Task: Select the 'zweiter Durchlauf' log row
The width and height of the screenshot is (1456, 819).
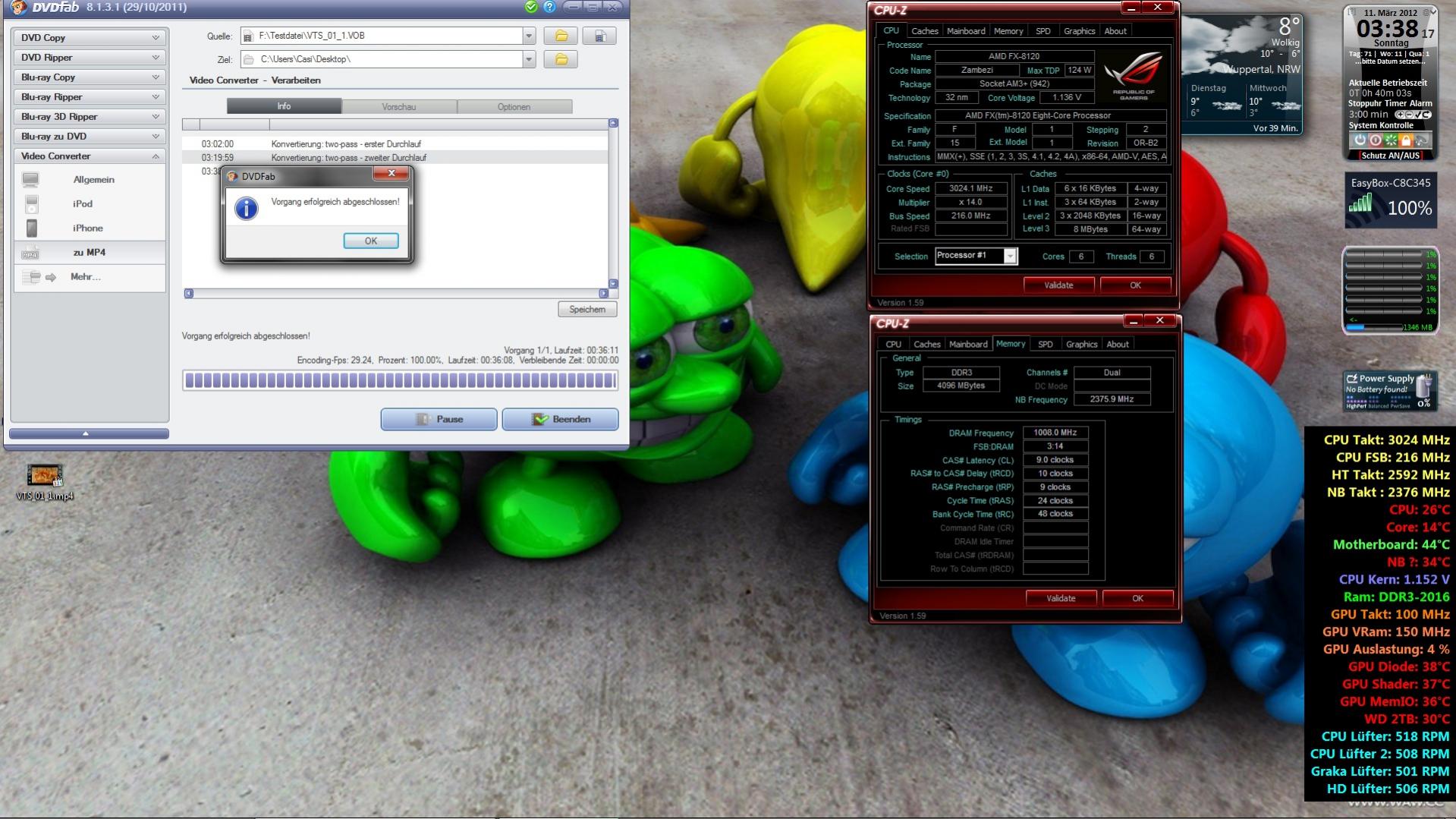Action: [395, 158]
